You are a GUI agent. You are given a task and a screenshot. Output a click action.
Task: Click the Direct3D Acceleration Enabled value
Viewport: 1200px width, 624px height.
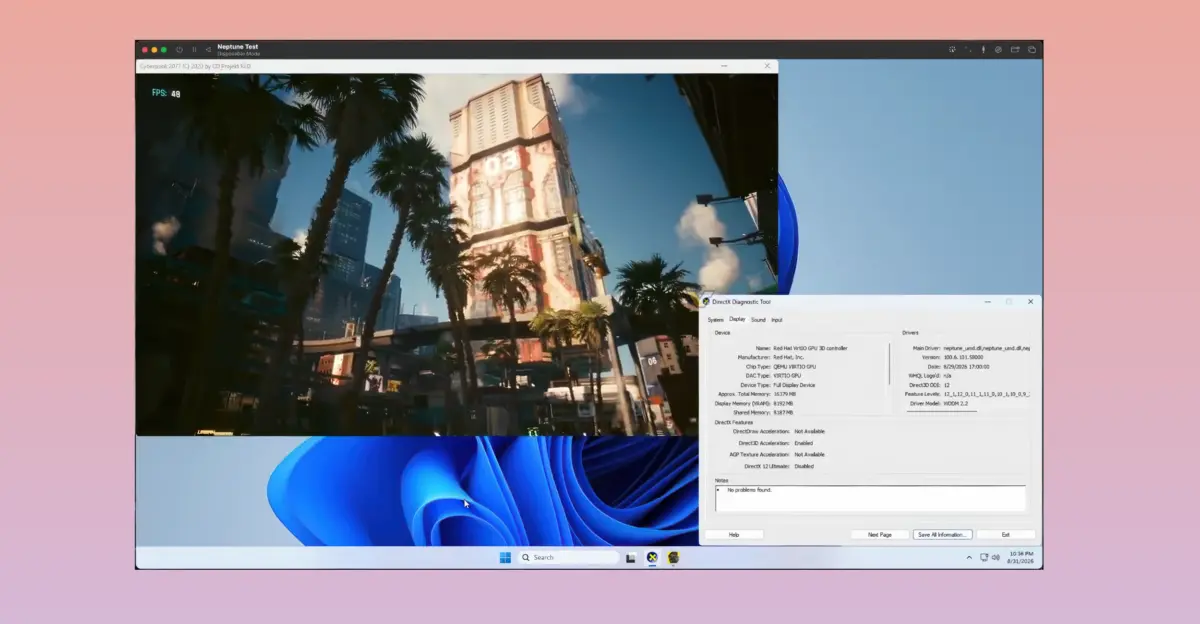coord(803,442)
